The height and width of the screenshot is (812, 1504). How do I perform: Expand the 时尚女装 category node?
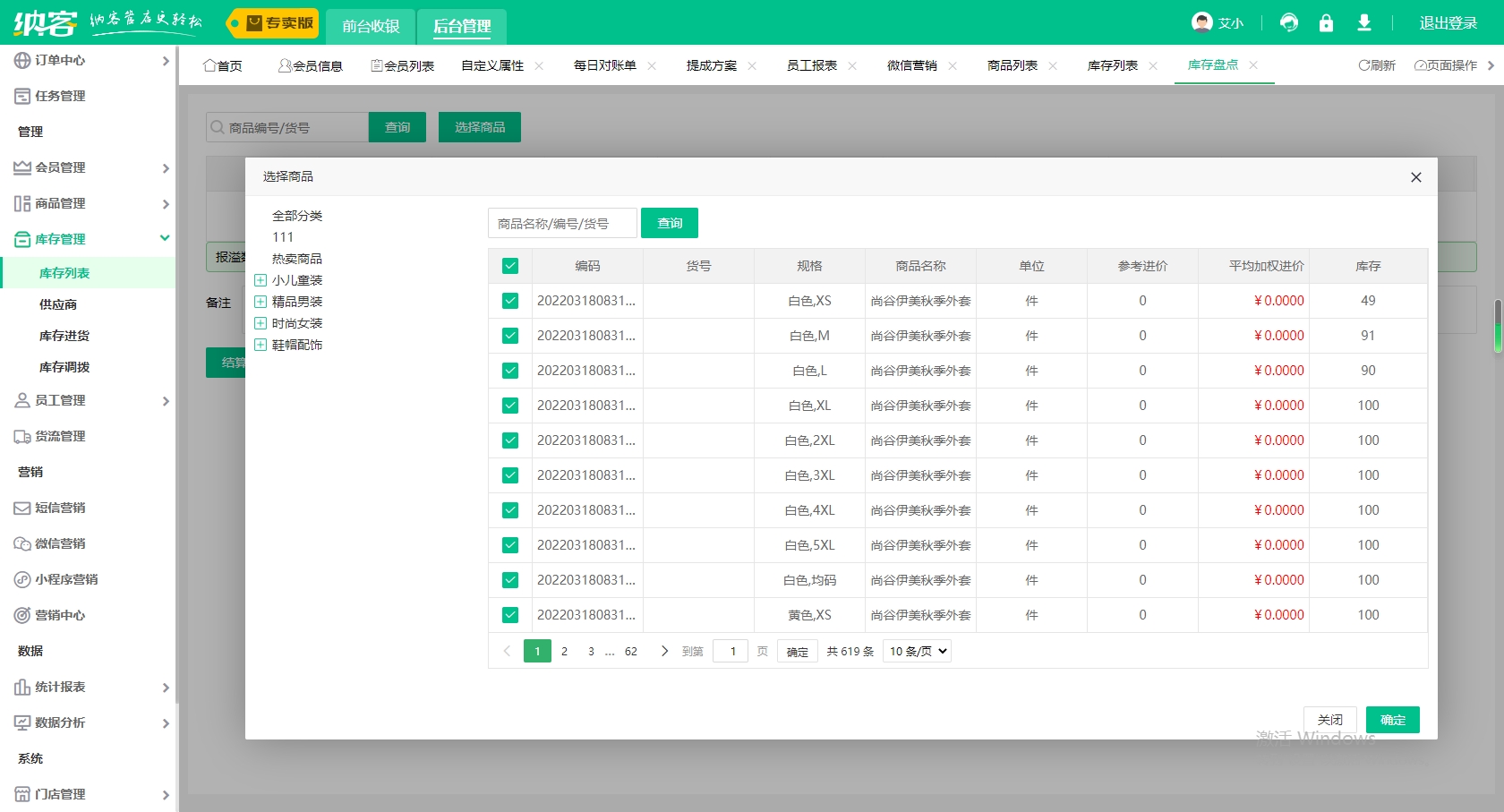261,323
